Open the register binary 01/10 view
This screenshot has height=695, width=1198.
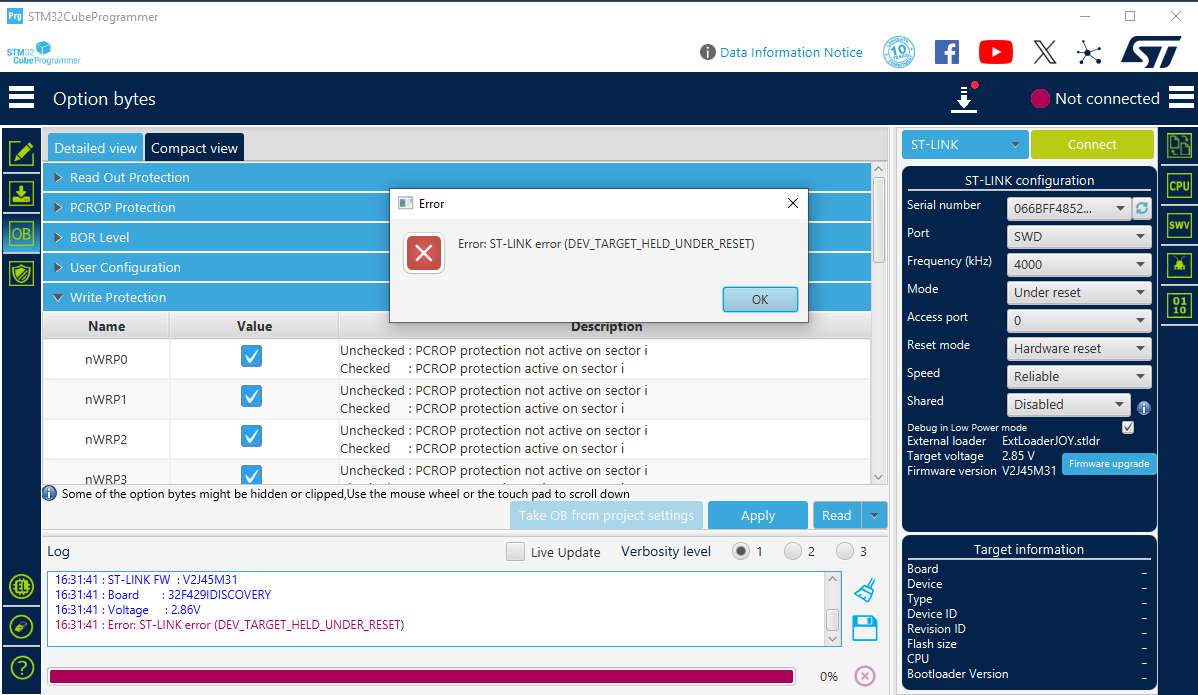click(1179, 303)
